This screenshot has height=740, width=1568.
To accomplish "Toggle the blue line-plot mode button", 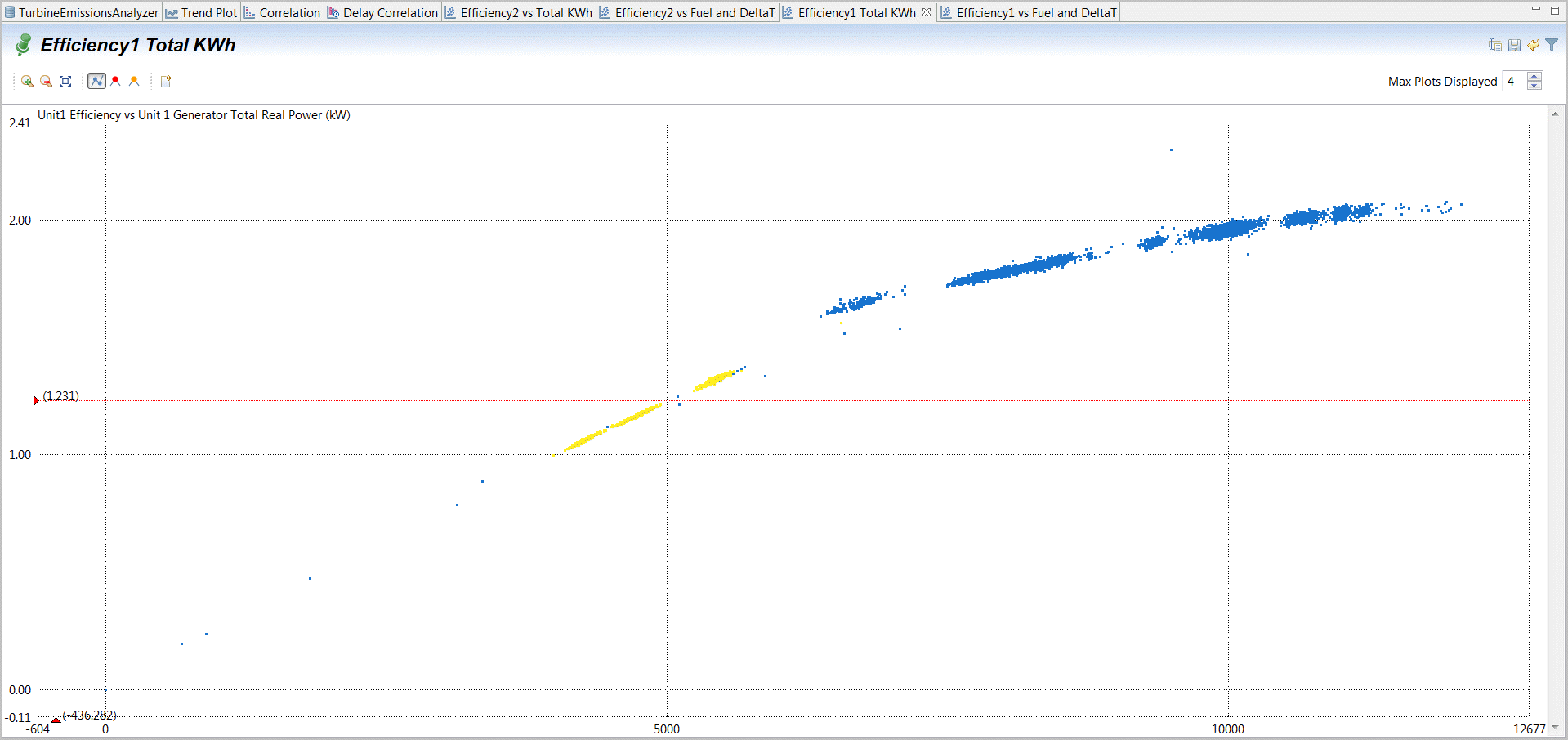I will click(96, 81).
